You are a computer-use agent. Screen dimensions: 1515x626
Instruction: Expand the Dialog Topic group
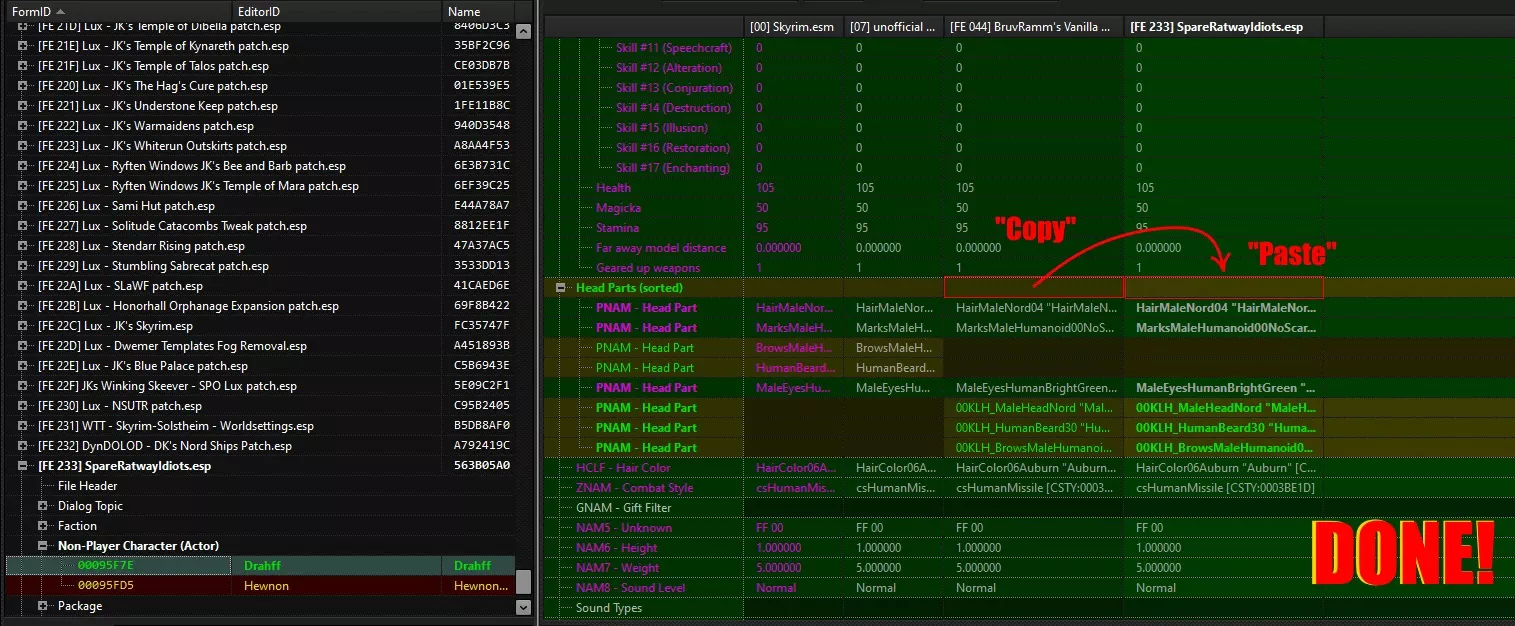[43, 506]
